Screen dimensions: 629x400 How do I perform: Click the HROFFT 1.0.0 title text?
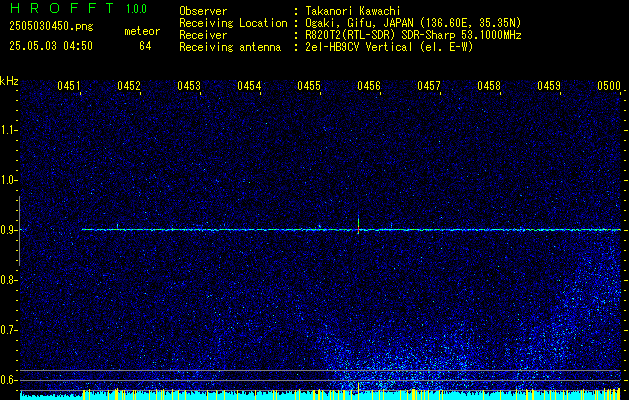(x=78, y=8)
